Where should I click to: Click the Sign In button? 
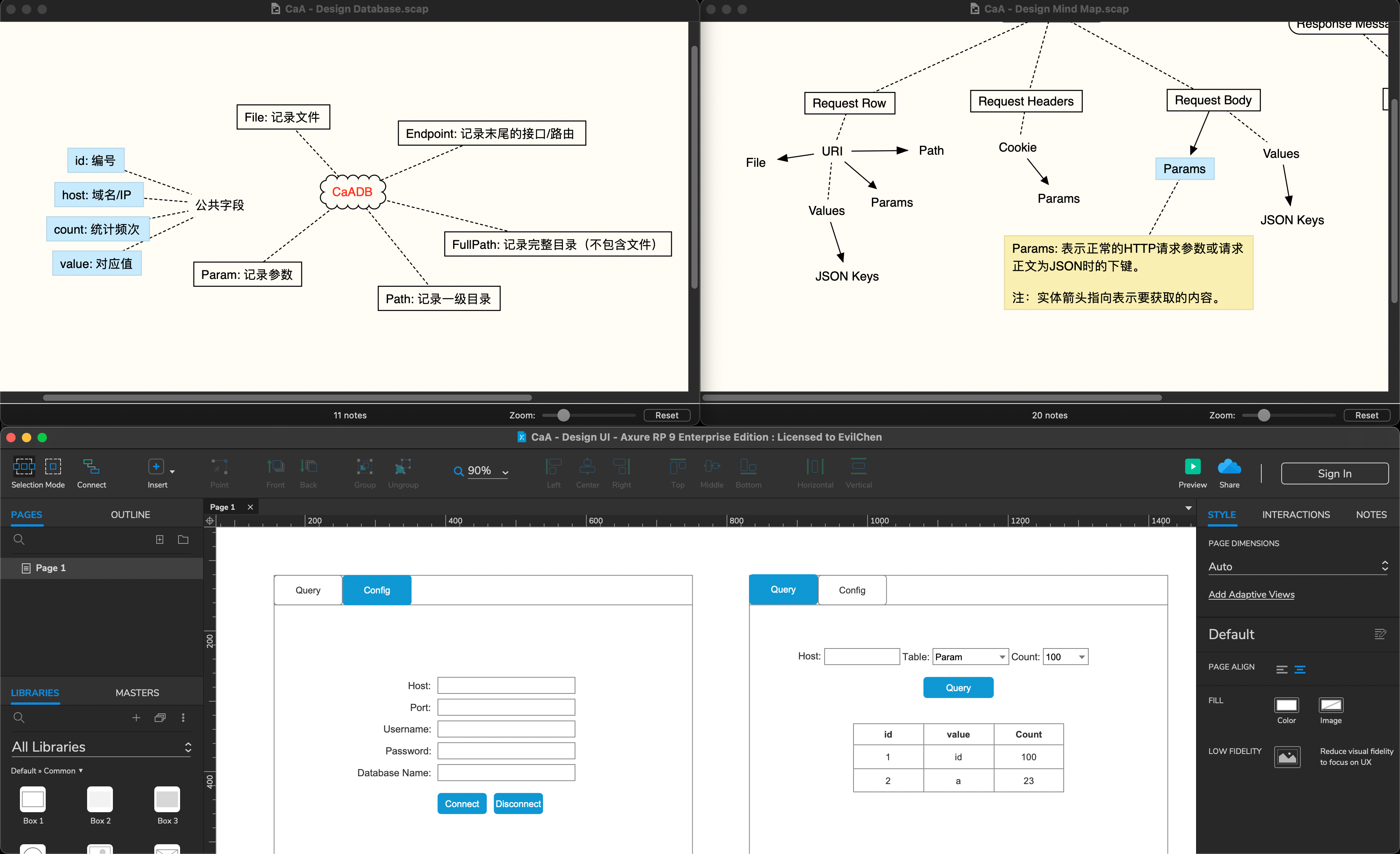(x=1334, y=473)
